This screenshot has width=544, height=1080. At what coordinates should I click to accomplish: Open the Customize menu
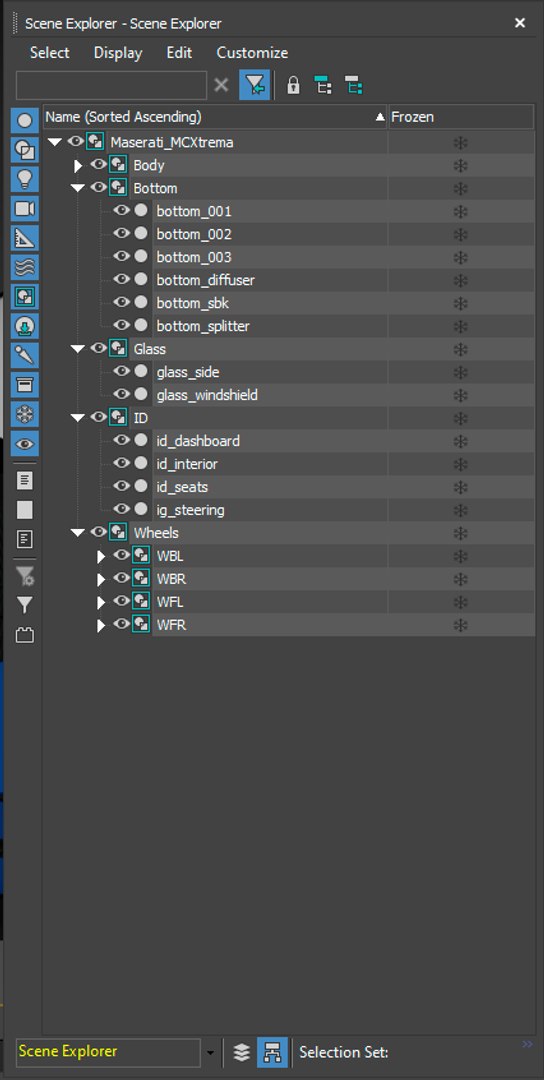[252, 53]
